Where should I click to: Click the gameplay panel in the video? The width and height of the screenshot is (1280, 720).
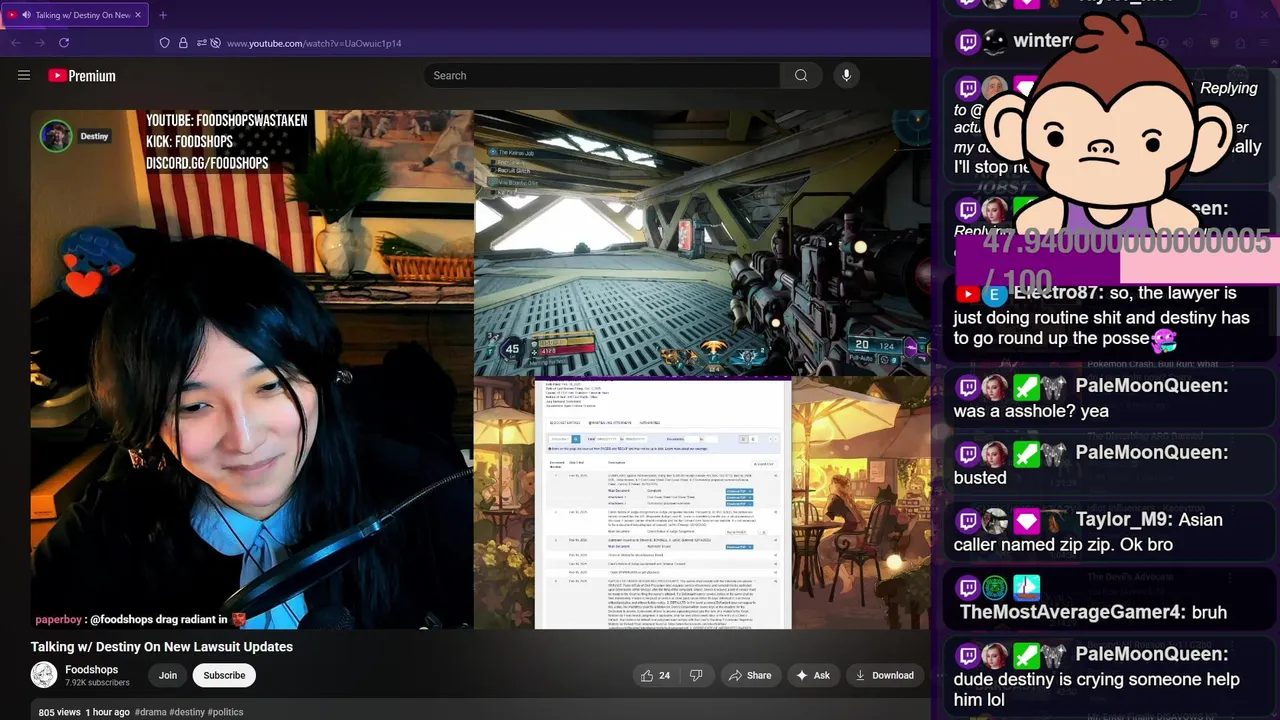tap(702, 243)
